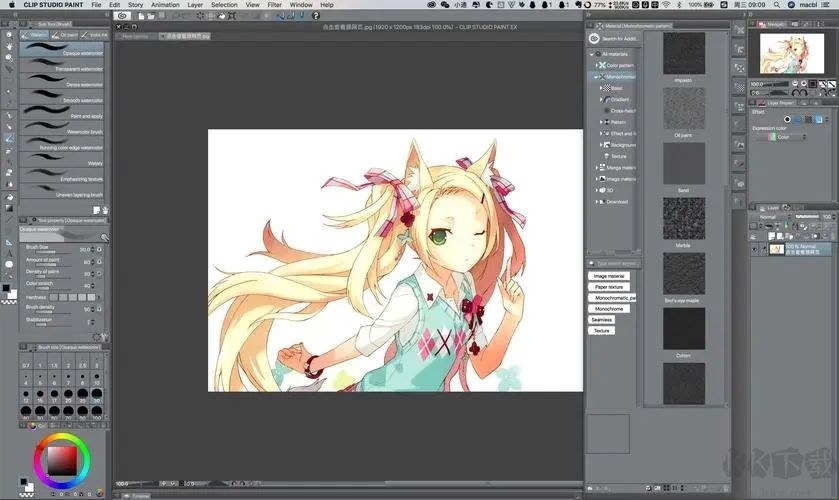The width and height of the screenshot is (839, 500).
Task: Open the Animation menu
Action: point(165,5)
